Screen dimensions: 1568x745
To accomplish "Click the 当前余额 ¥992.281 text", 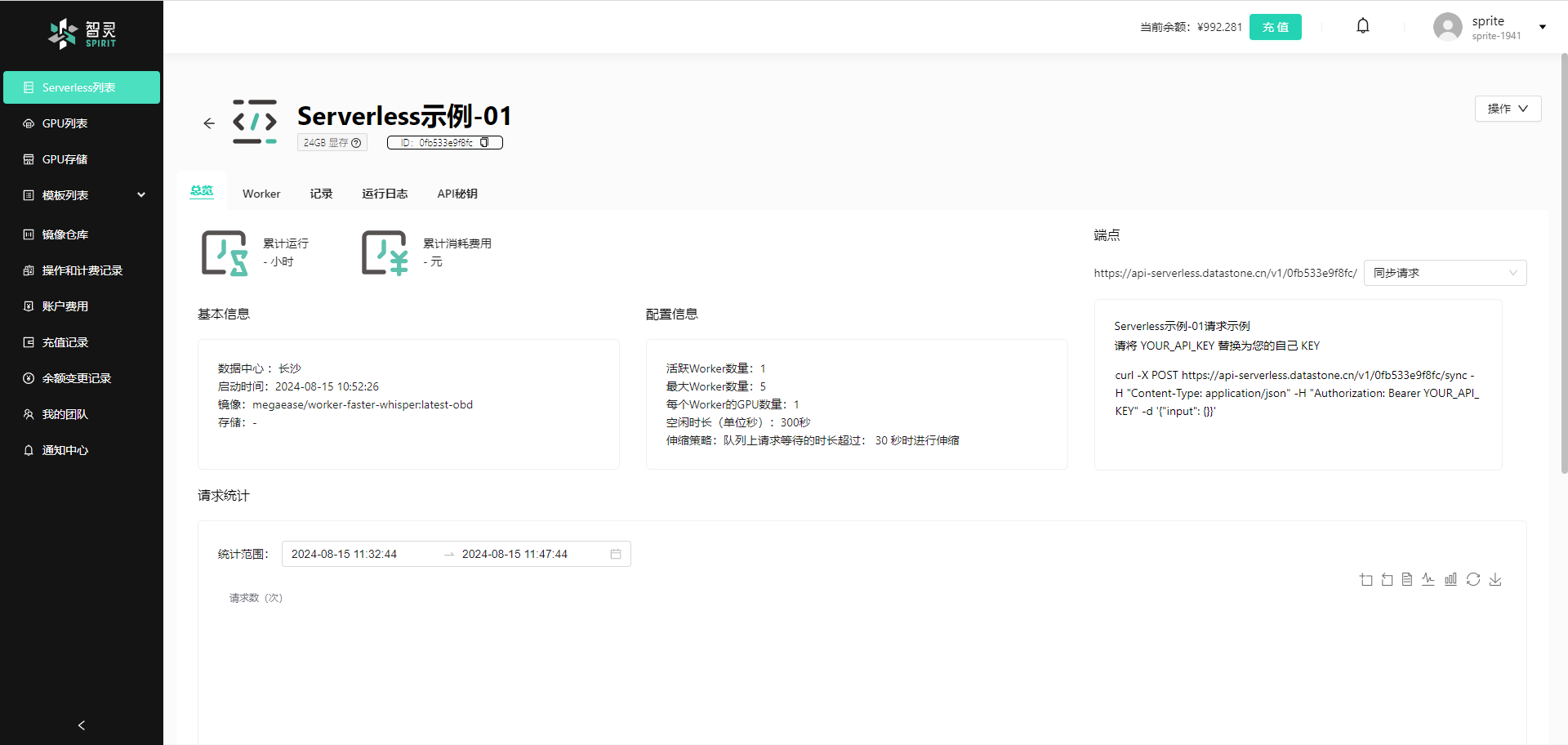I will pyautogui.click(x=1191, y=27).
